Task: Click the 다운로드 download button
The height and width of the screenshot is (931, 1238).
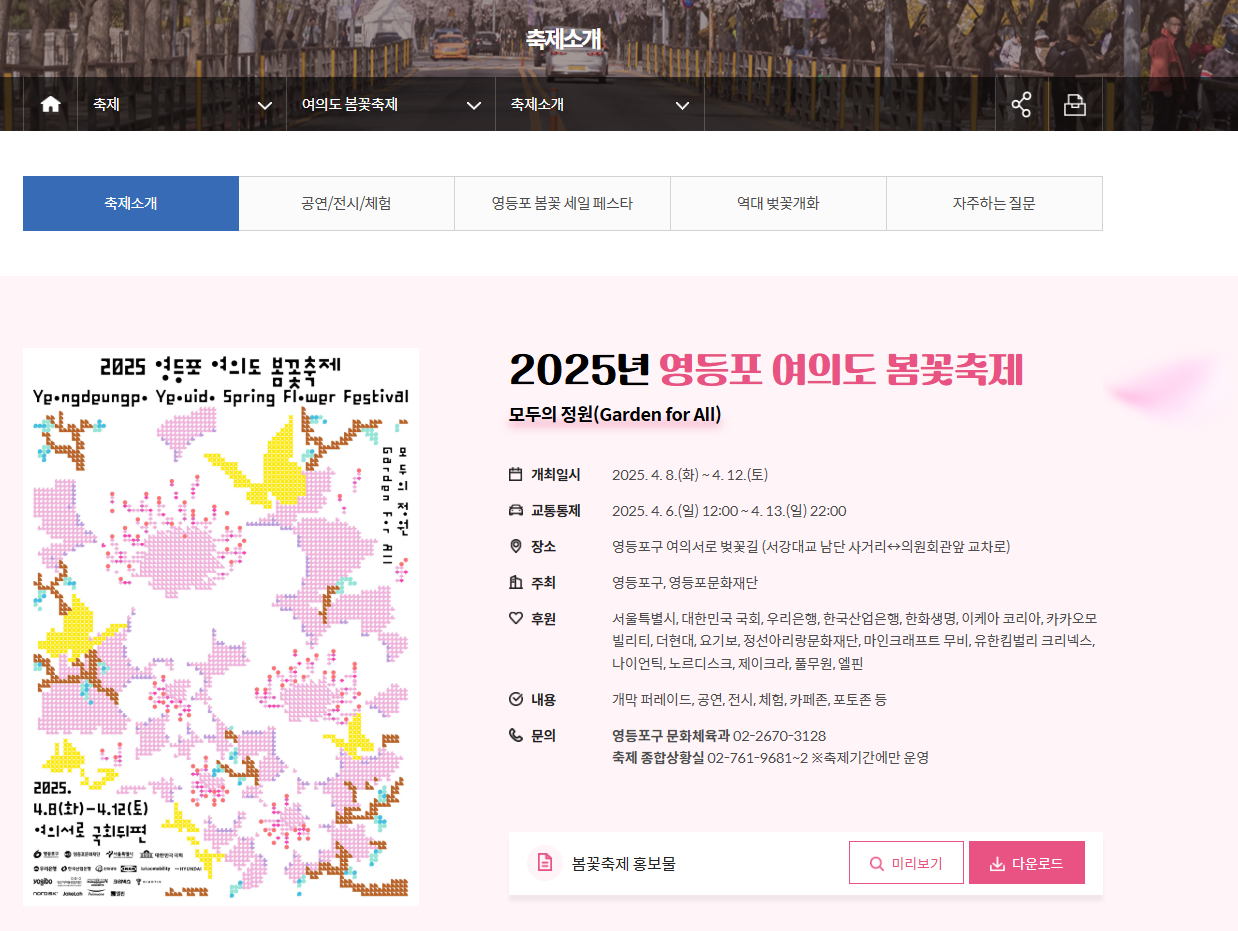Action: [1027, 863]
